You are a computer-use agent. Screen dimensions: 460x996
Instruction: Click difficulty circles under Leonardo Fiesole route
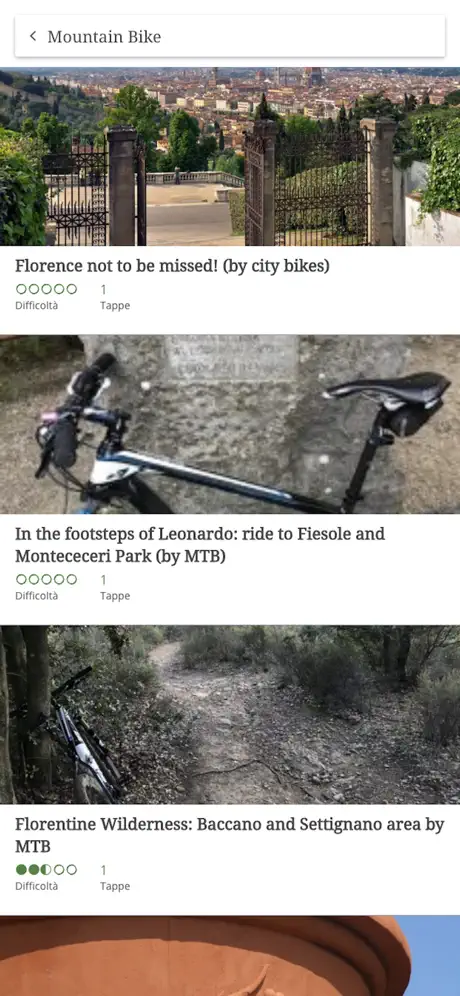point(46,579)
